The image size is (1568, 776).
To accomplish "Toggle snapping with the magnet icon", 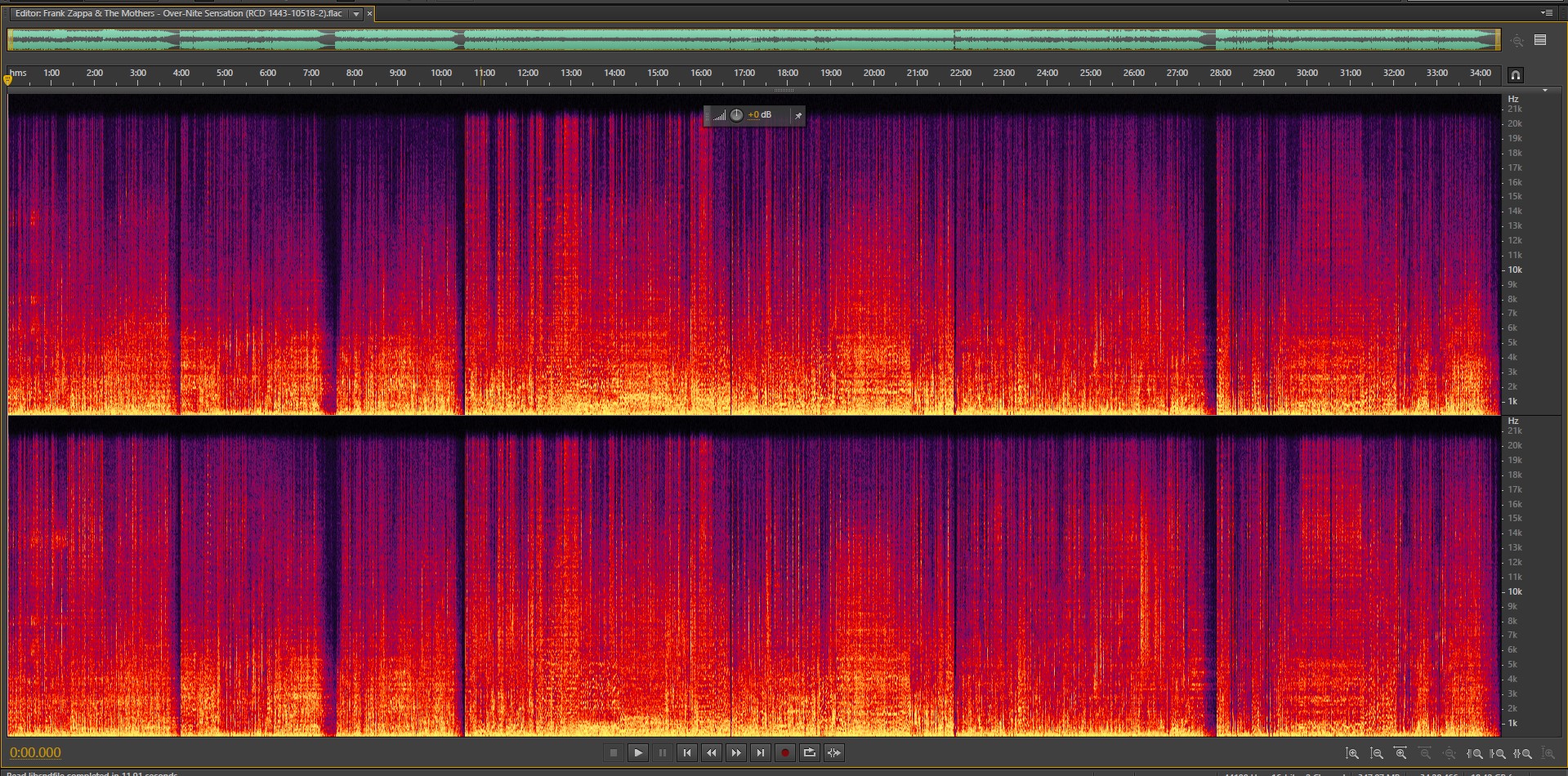I will [x=1516, y=75].
